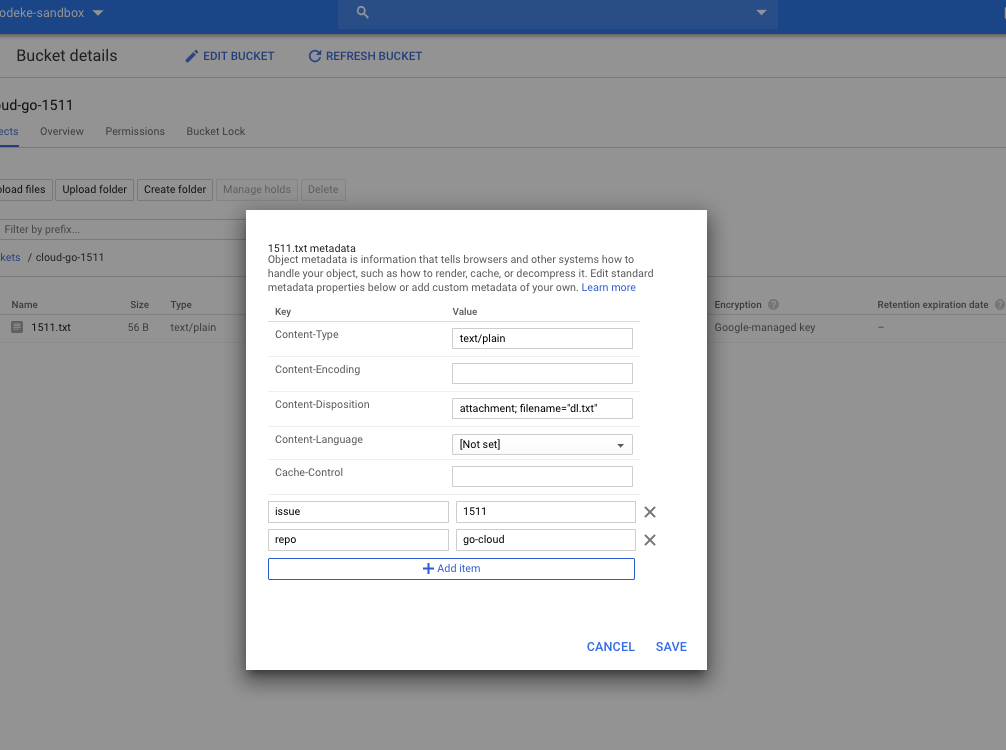Edit the custom key field 'repo'
This screenshot has width=1006, height=750.
(x=358, y=540)
